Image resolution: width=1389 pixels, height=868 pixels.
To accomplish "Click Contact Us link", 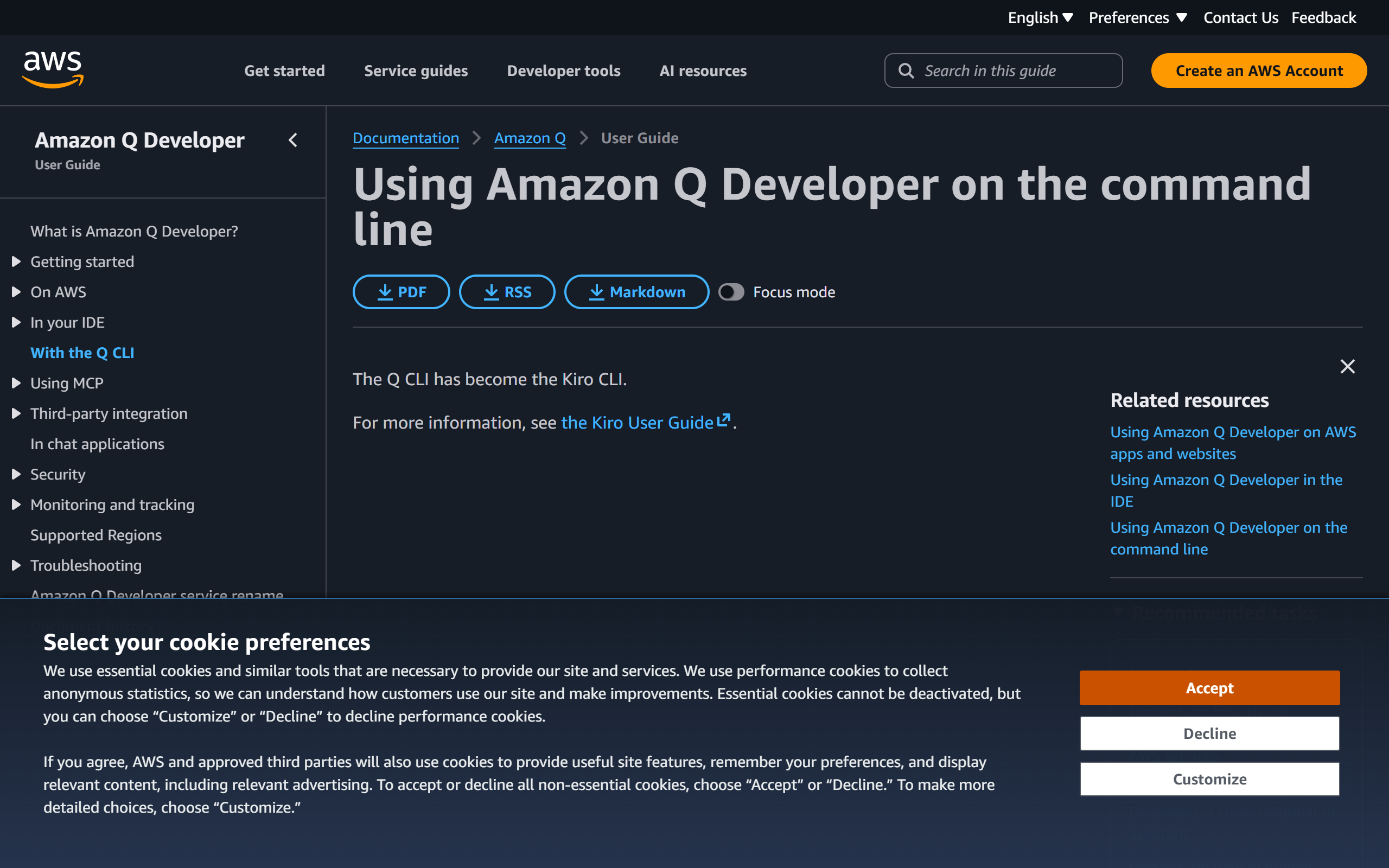I will (1240, 18).
